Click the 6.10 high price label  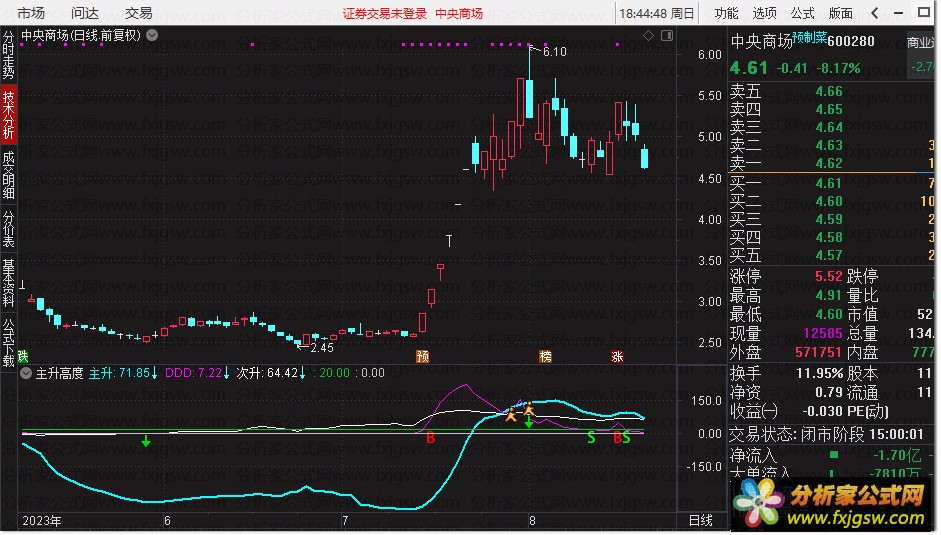point(555,52)
